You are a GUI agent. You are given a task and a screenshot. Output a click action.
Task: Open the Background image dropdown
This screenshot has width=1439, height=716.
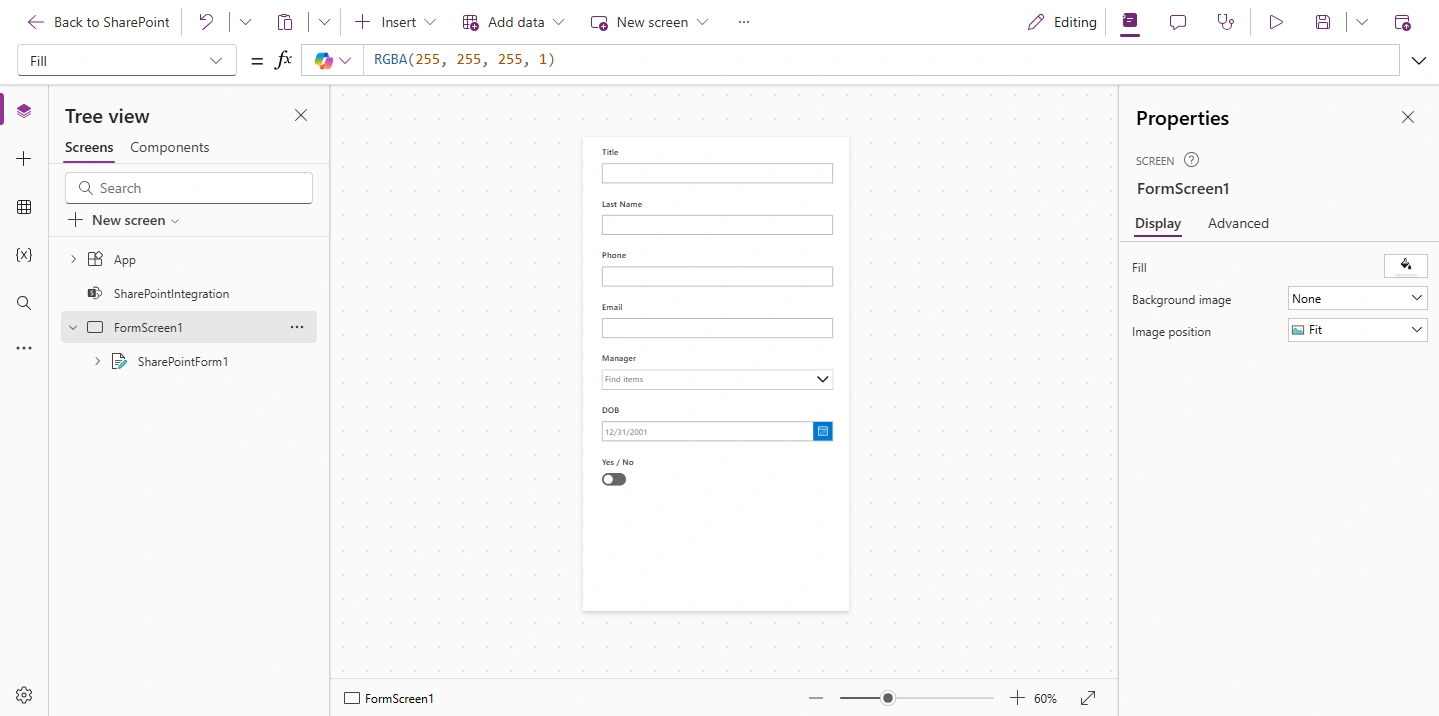click(1358, 298)
